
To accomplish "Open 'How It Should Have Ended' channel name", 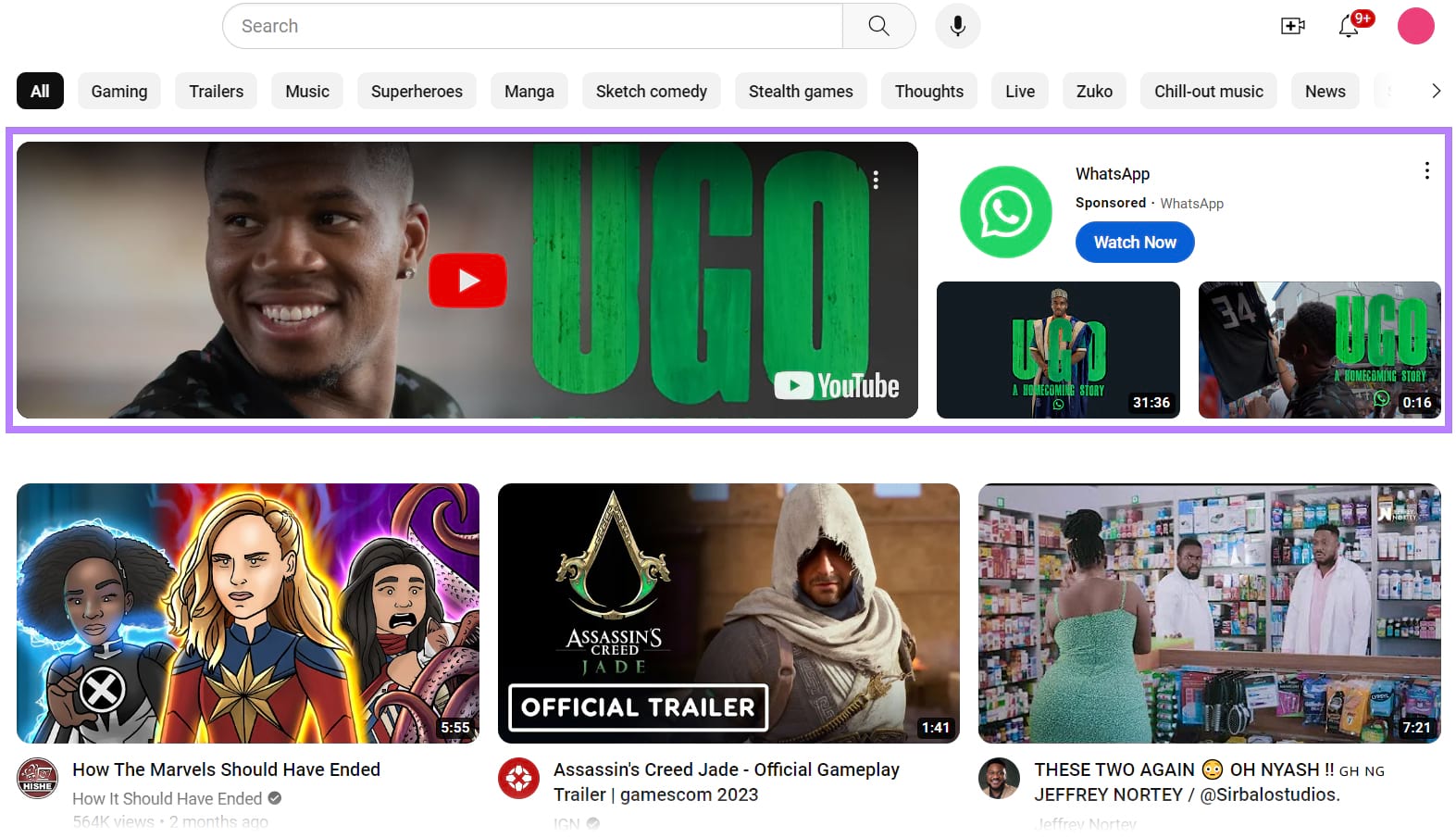I will tap(168, 798).
